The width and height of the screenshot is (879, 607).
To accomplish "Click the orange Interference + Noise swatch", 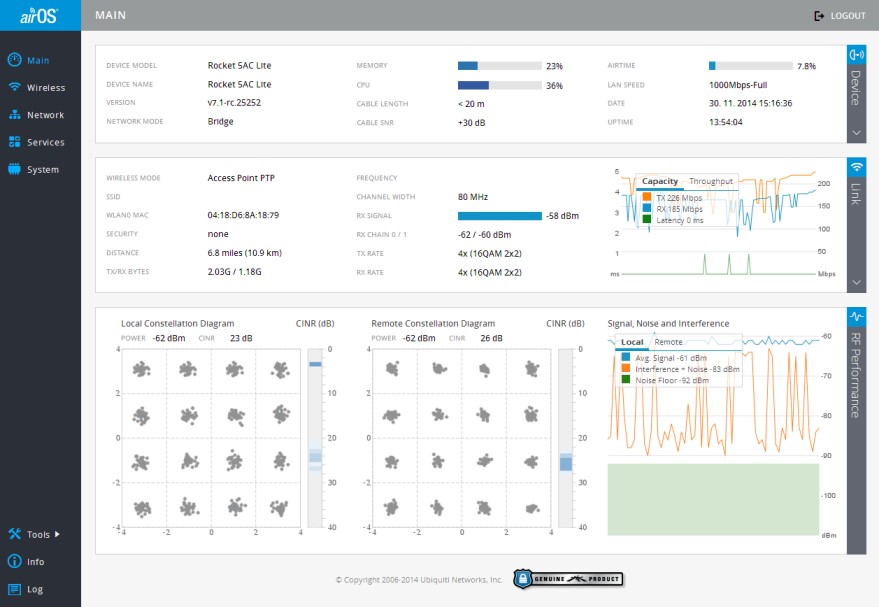I will pos(626,369).
